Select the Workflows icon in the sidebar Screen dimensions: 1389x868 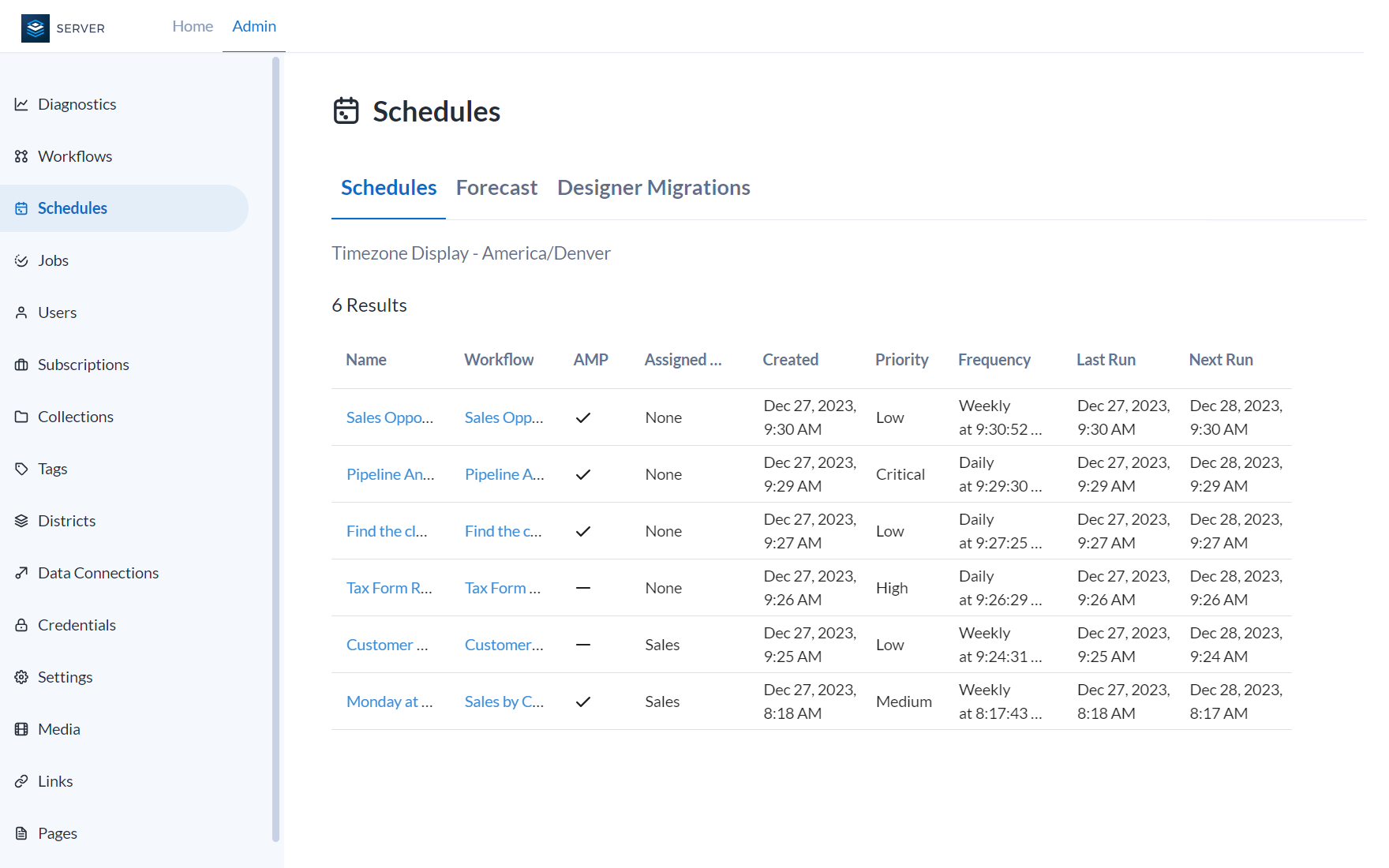point(23,155)
